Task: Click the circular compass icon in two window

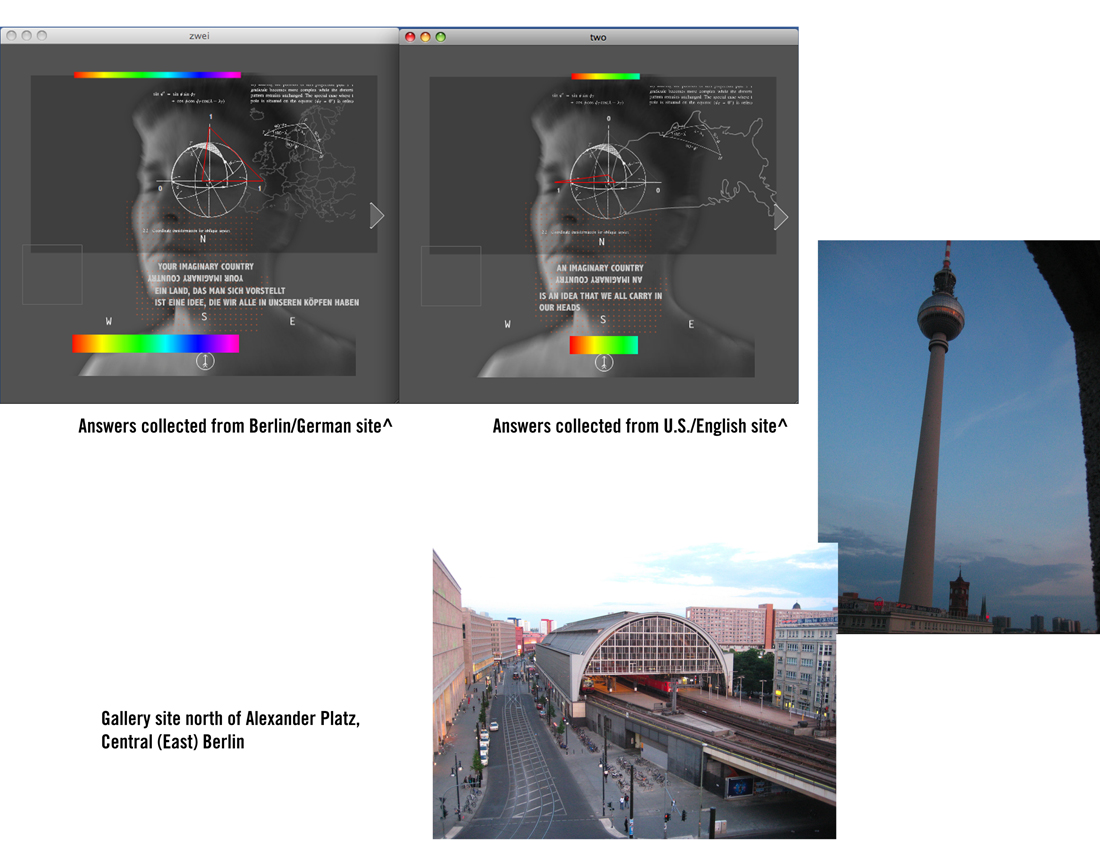Action: click(x=603, y=362)
